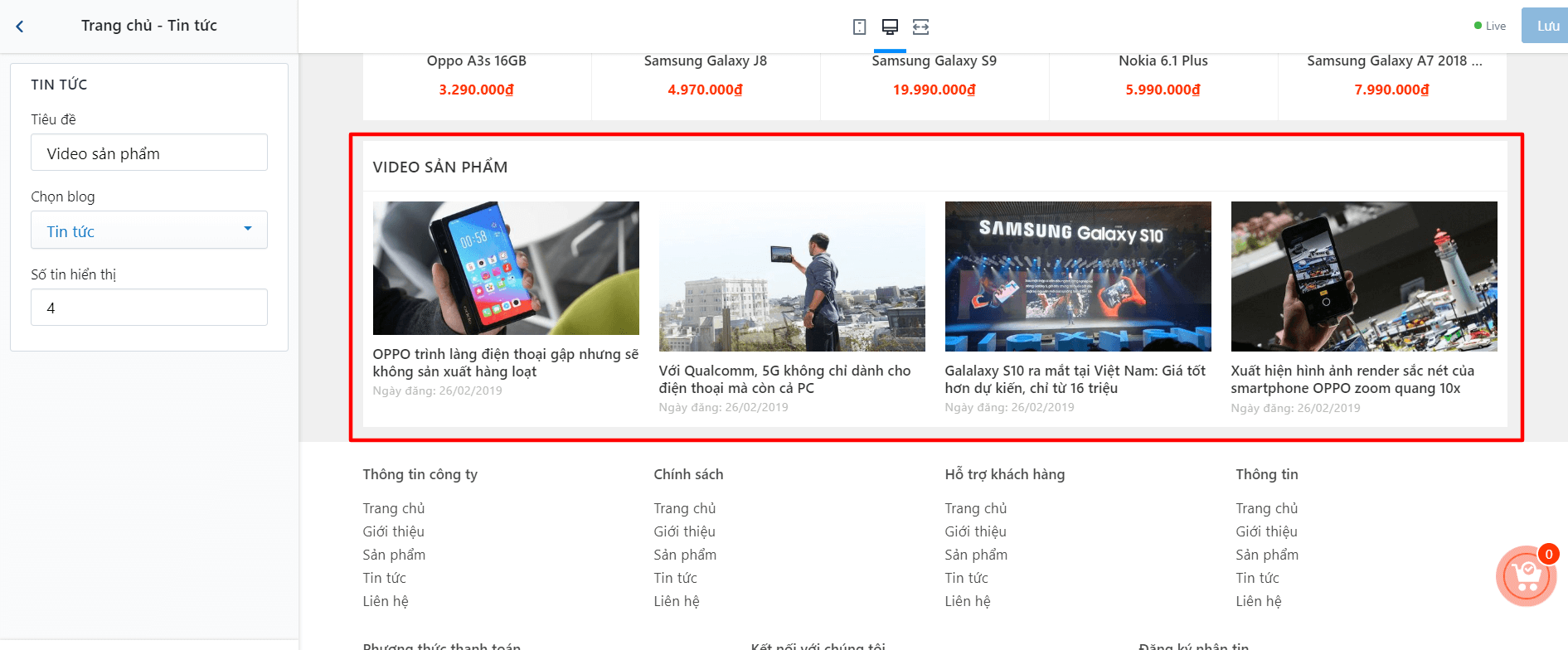Open the Qualcomm 5G article thumbnail

792,276
